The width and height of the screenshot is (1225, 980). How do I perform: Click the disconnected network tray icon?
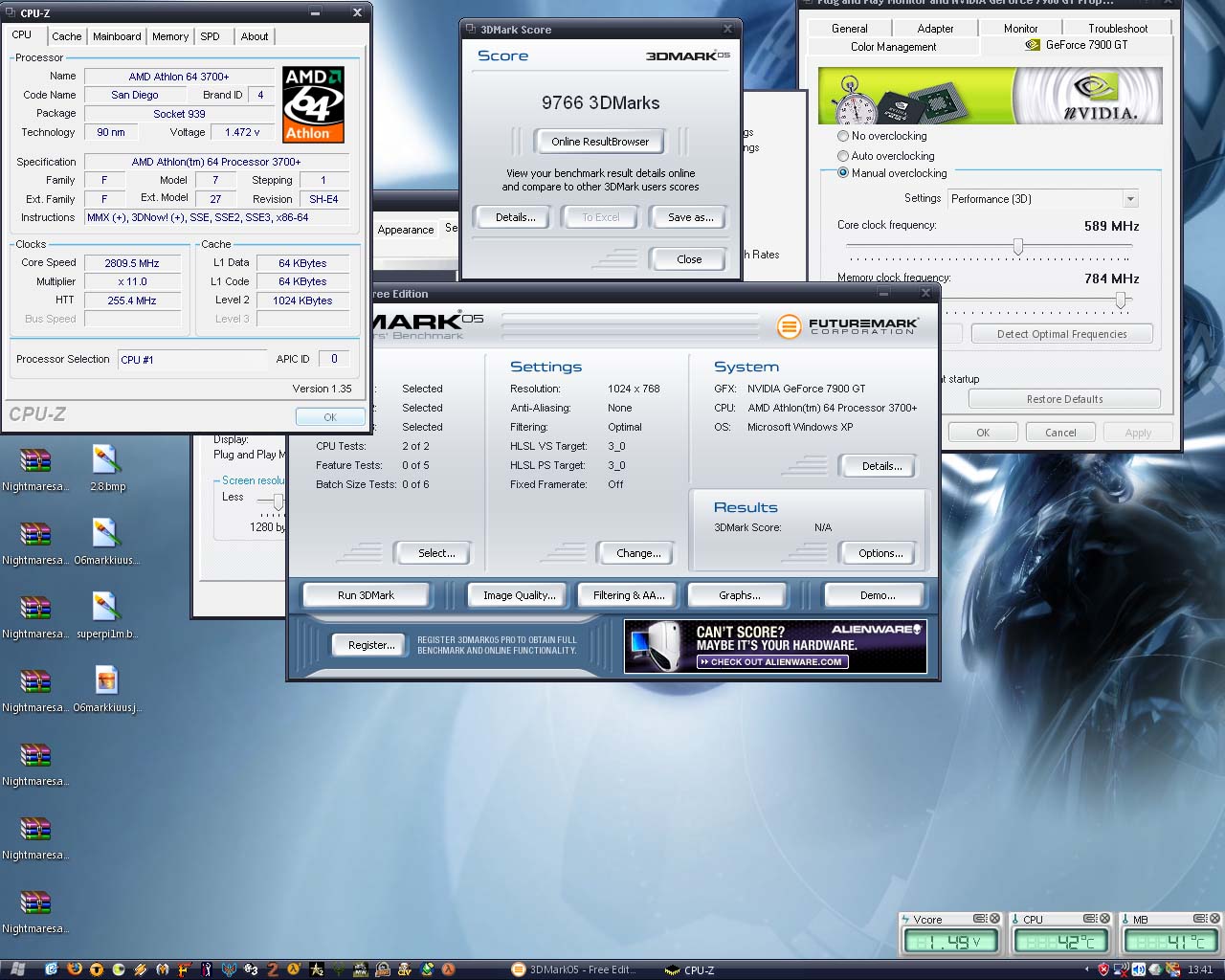1121,969
